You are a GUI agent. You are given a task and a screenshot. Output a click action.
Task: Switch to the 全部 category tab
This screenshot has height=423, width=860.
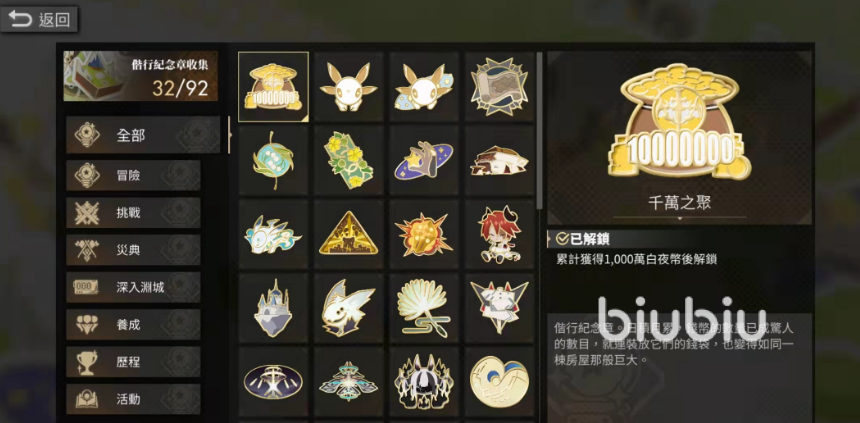pos(143,135)
